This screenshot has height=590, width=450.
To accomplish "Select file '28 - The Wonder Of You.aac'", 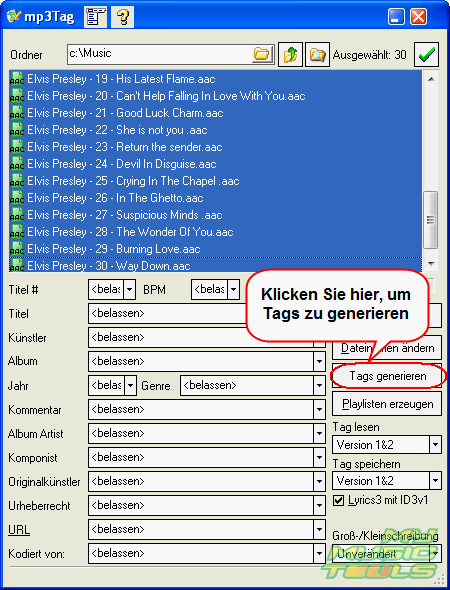I will (x=215, y=232).
